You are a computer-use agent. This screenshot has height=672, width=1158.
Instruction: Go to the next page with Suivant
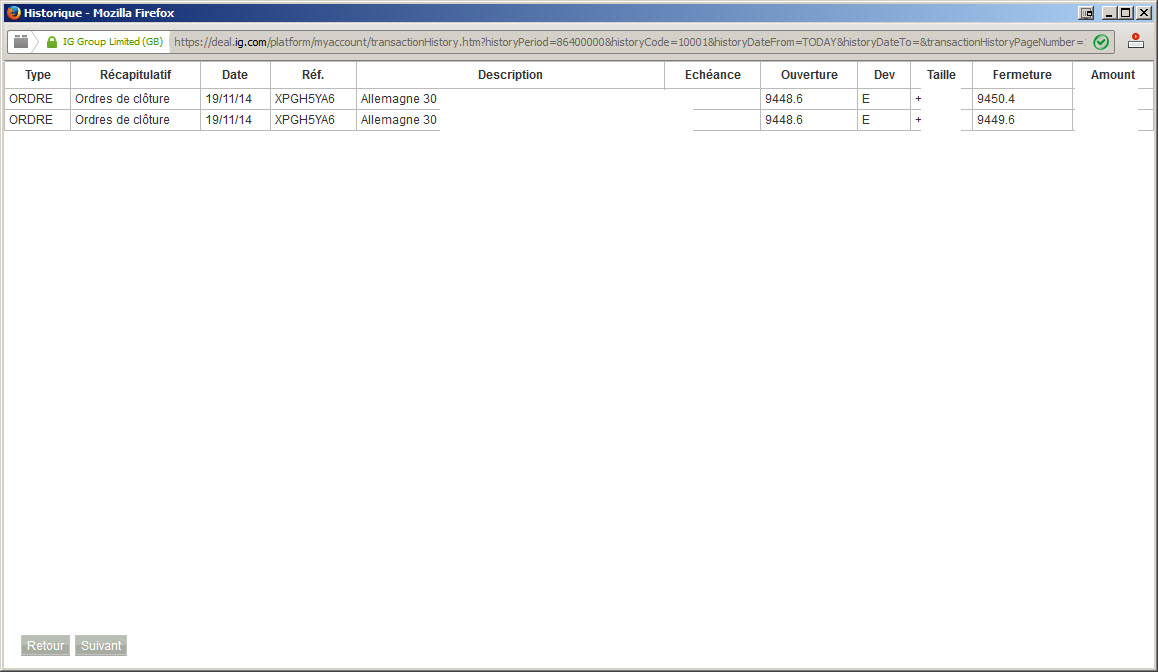coord(101,645)
